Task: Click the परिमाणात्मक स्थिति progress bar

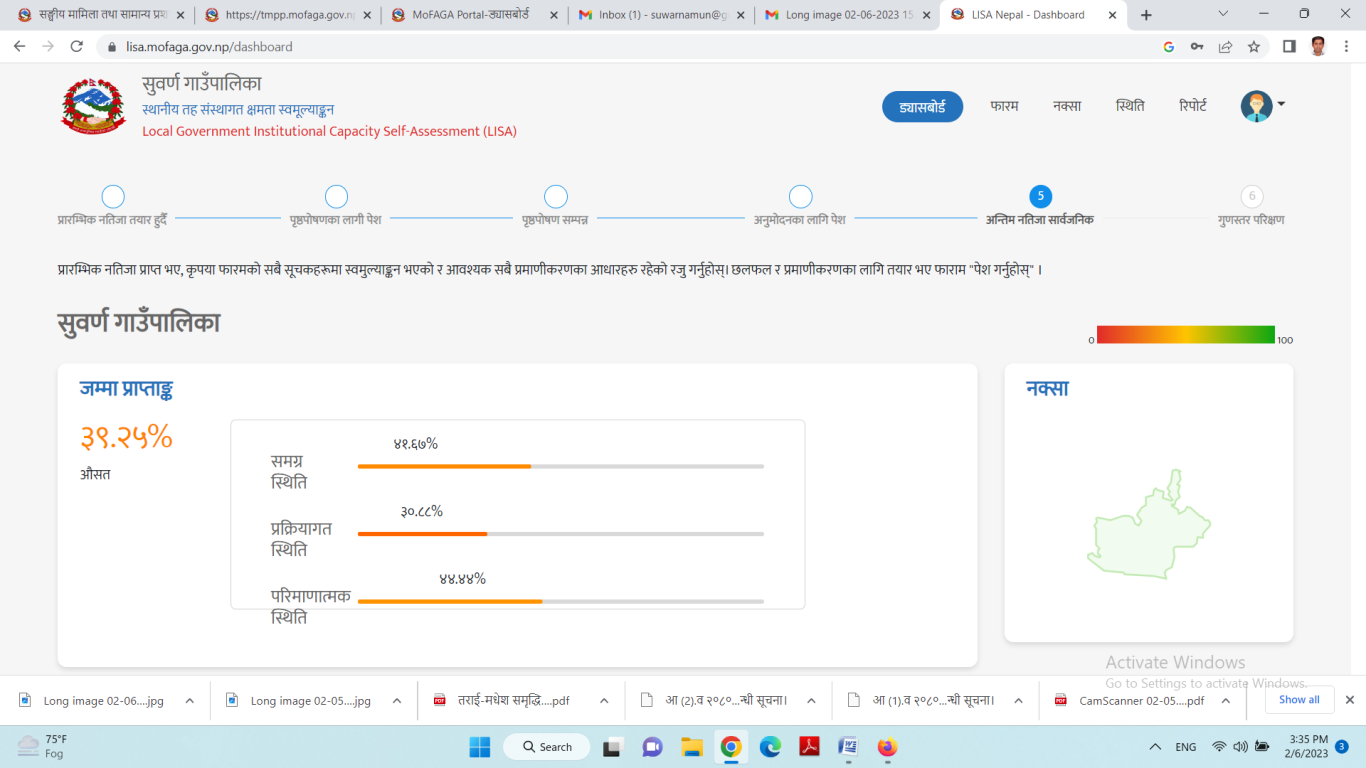Action: pos(560,601)
